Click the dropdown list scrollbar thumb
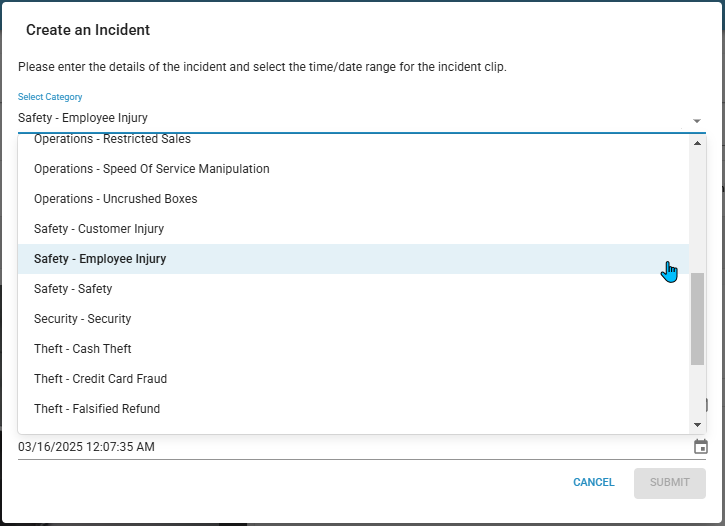725x526 pixels. tap(697, 318)
